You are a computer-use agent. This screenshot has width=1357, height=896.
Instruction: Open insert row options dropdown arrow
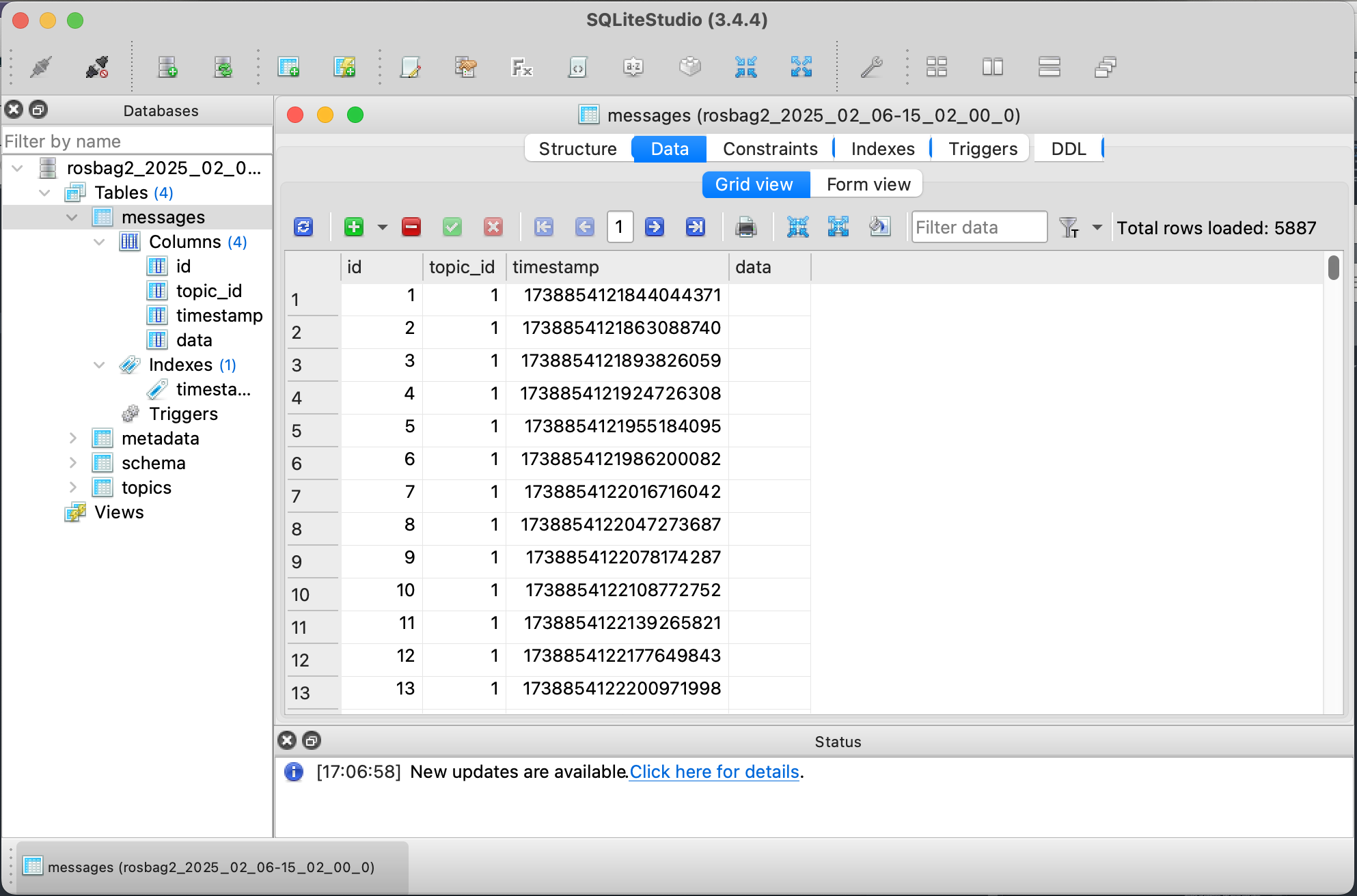coord(383,227)
